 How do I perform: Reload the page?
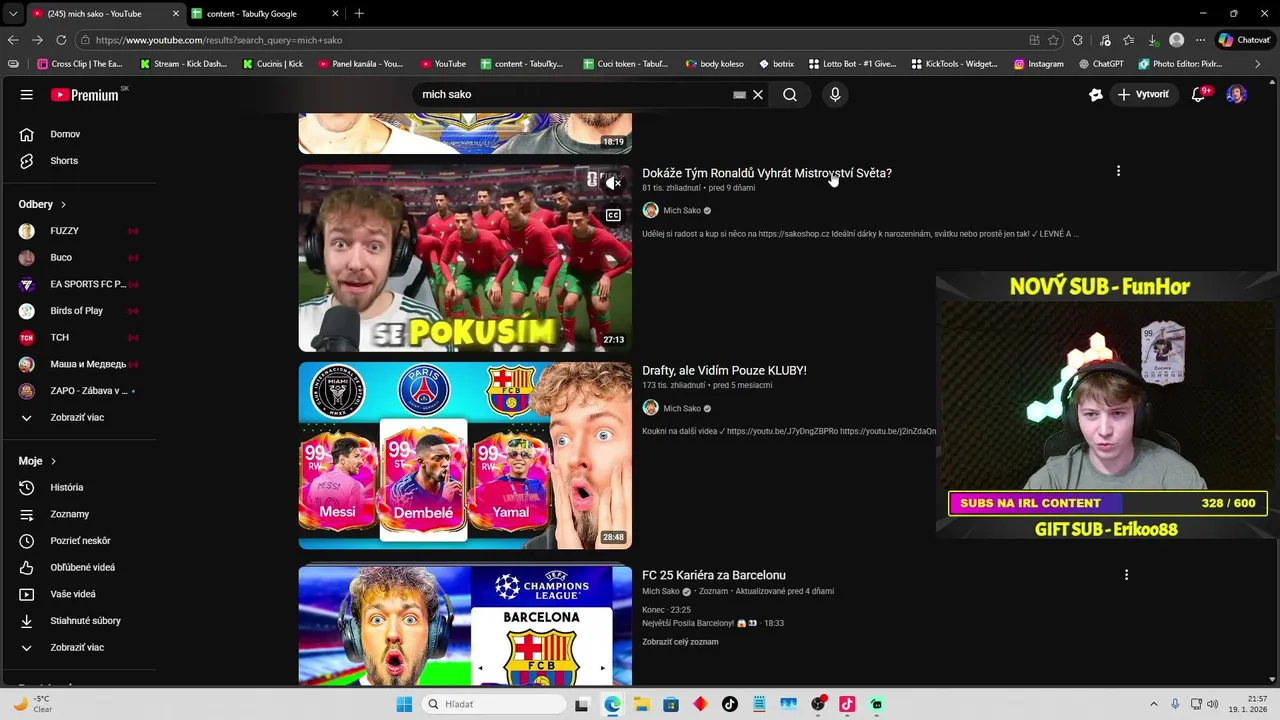[x=61, y=40]
